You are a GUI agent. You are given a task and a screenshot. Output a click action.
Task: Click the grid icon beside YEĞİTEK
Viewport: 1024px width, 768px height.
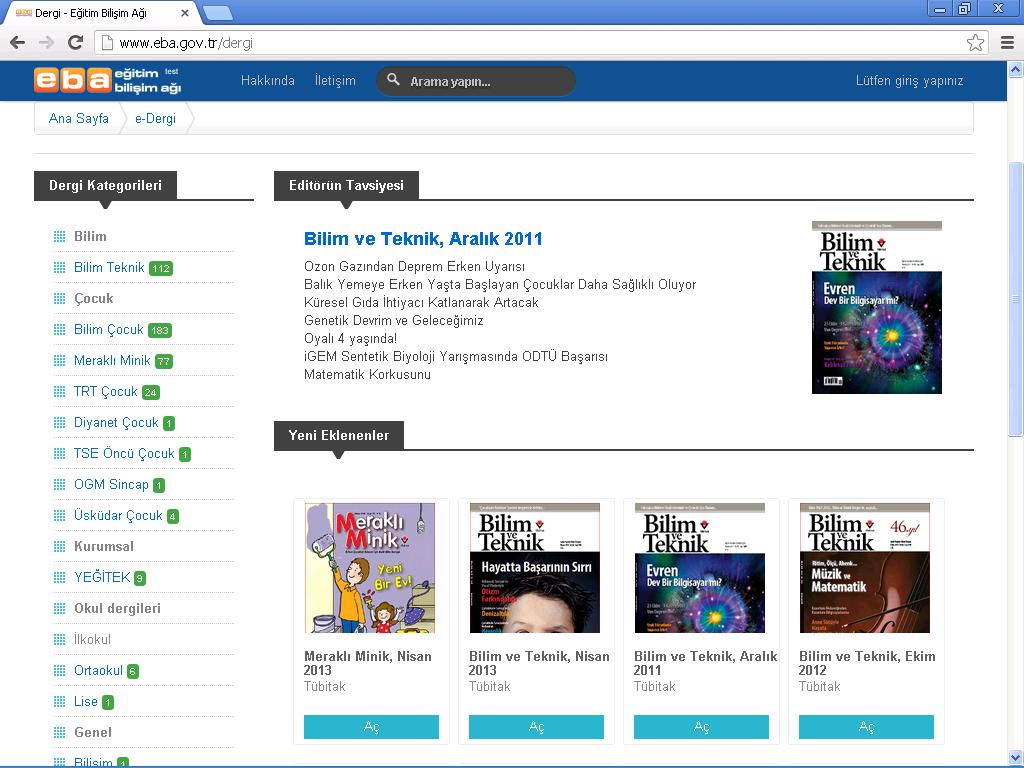point(59,577)
